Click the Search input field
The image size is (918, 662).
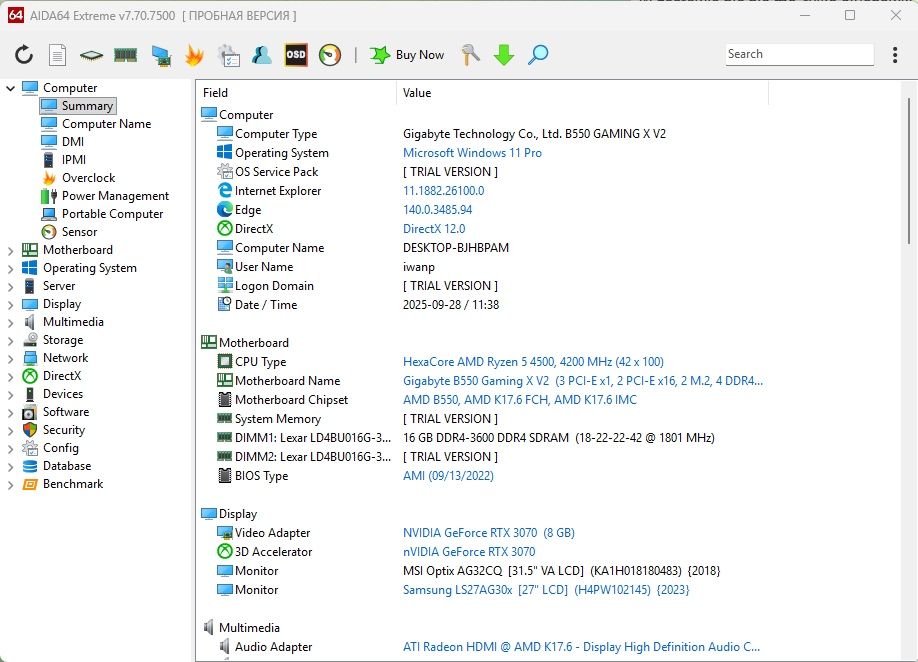(x=798, y=54)
